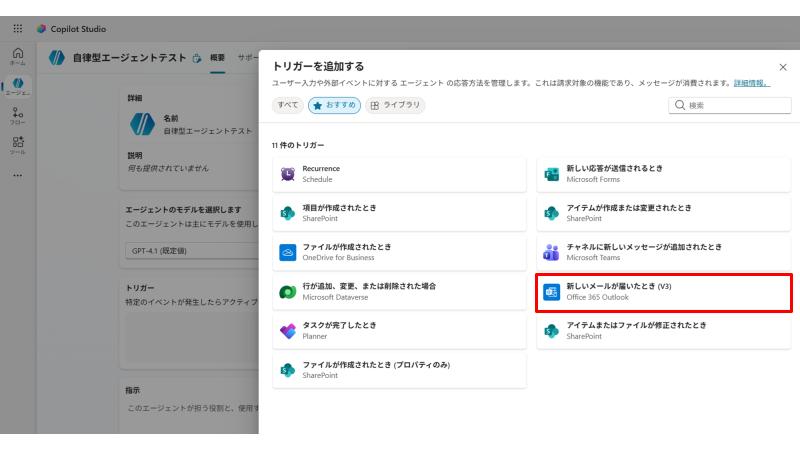
Task: Switch to the ライブラリ filter
Action: (395, 105)
